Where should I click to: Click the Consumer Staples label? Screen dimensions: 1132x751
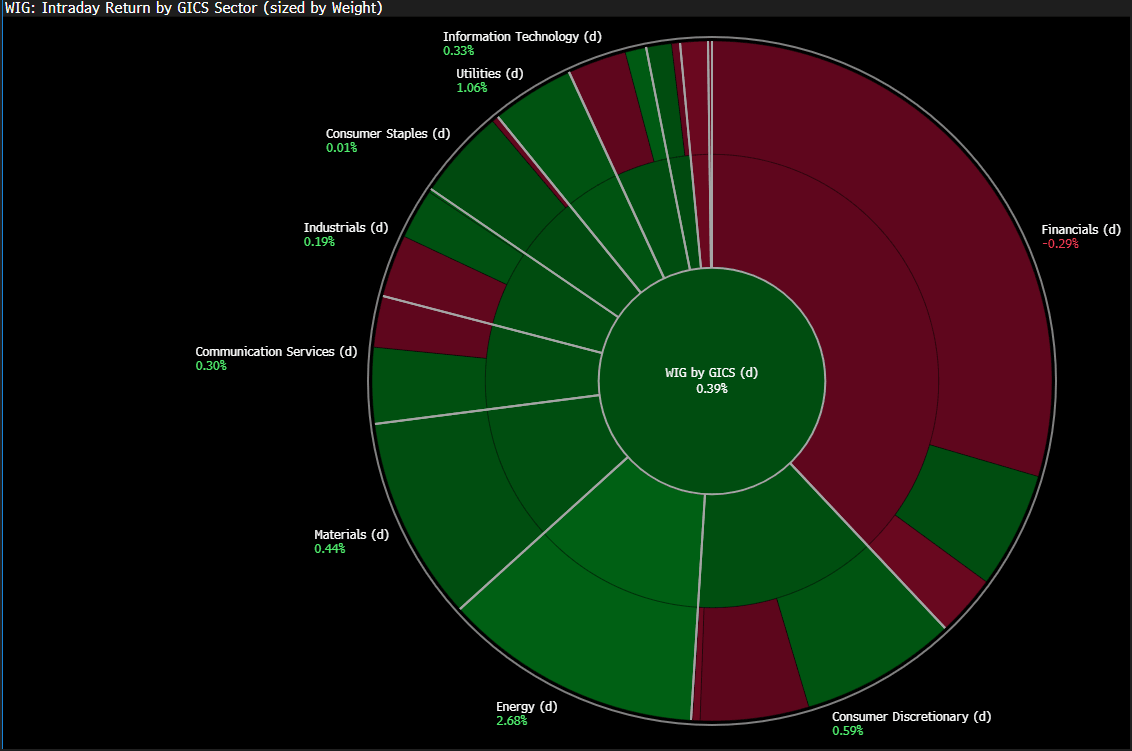[x=388, y=134]
